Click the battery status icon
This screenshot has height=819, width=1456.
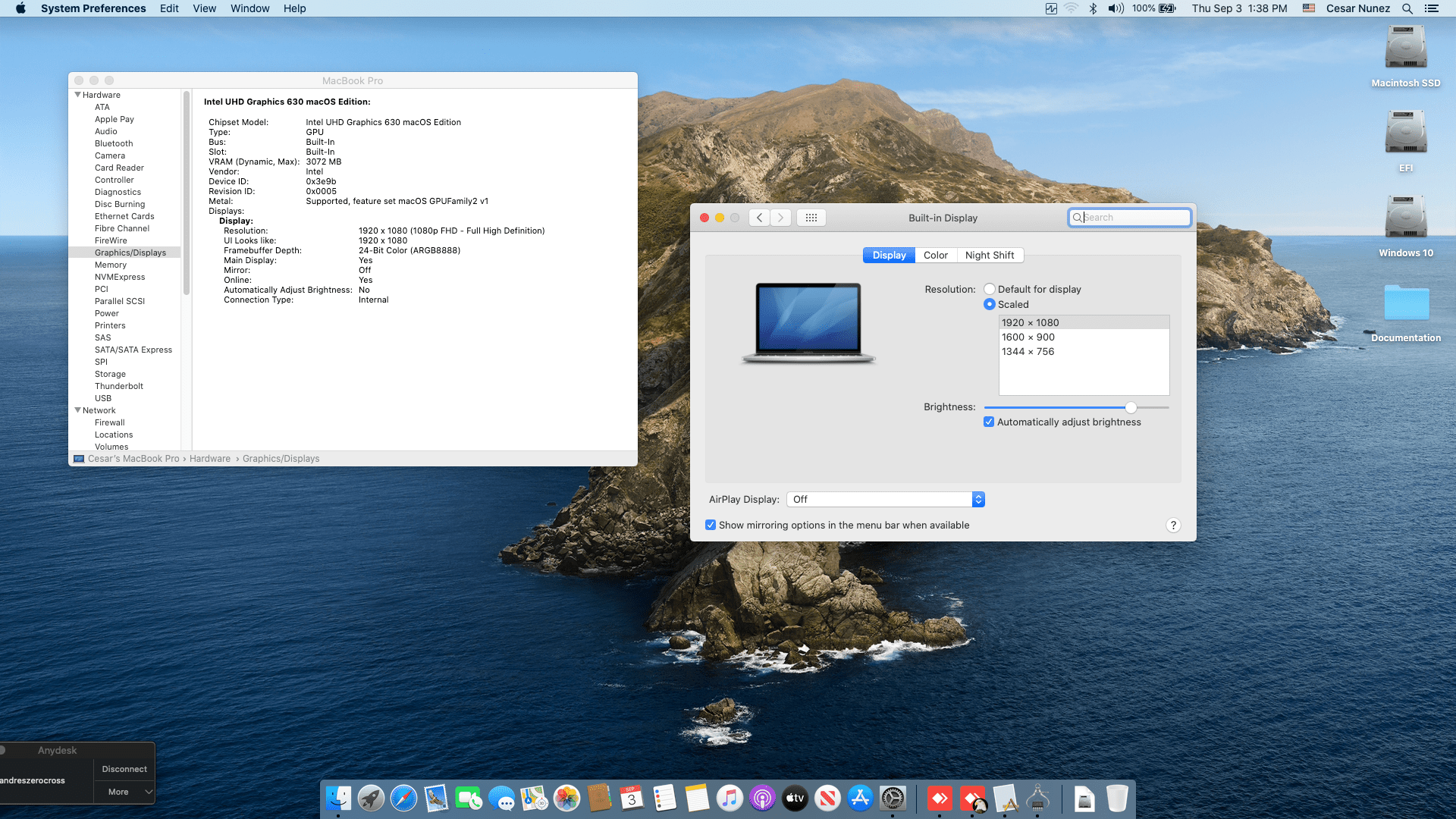point(1168,8)
